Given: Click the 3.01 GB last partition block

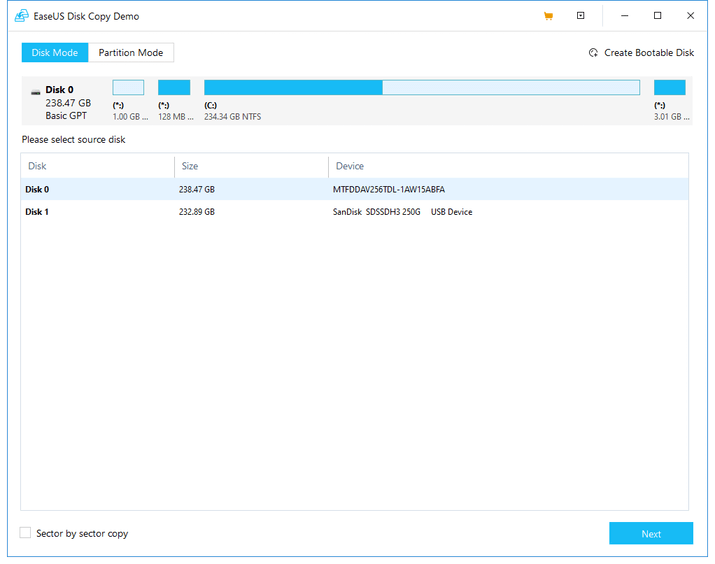Looking at the screenshot, I should coord(669,88).
